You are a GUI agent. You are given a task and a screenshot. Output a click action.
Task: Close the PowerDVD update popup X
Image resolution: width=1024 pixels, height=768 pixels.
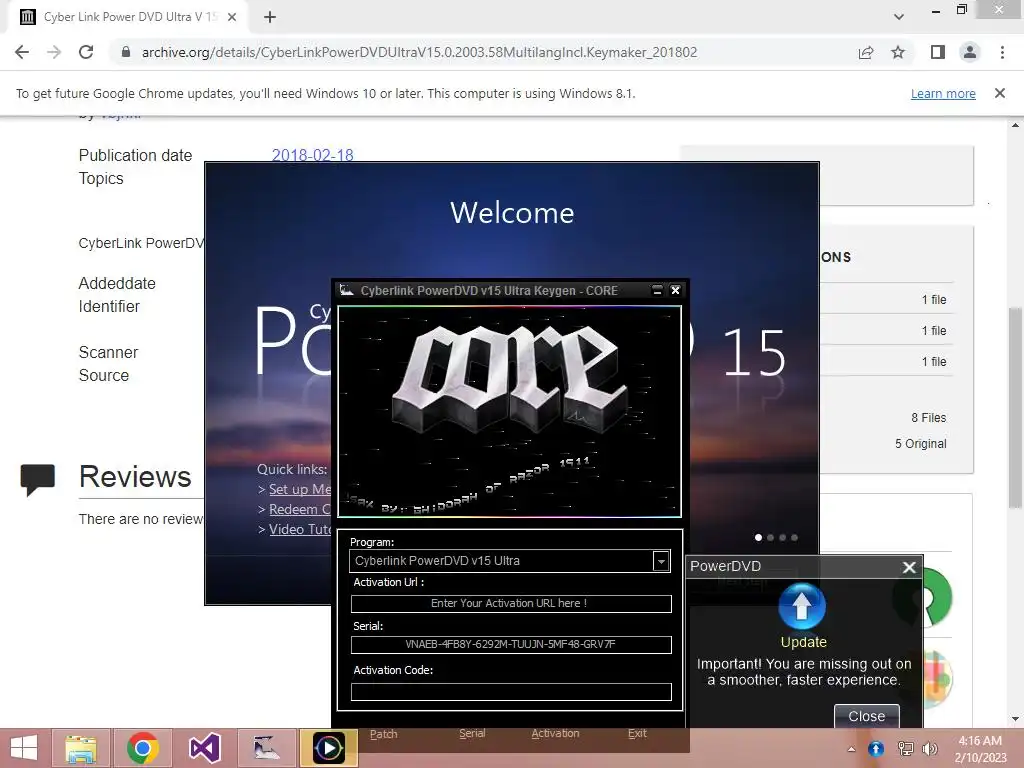[909, 567]
